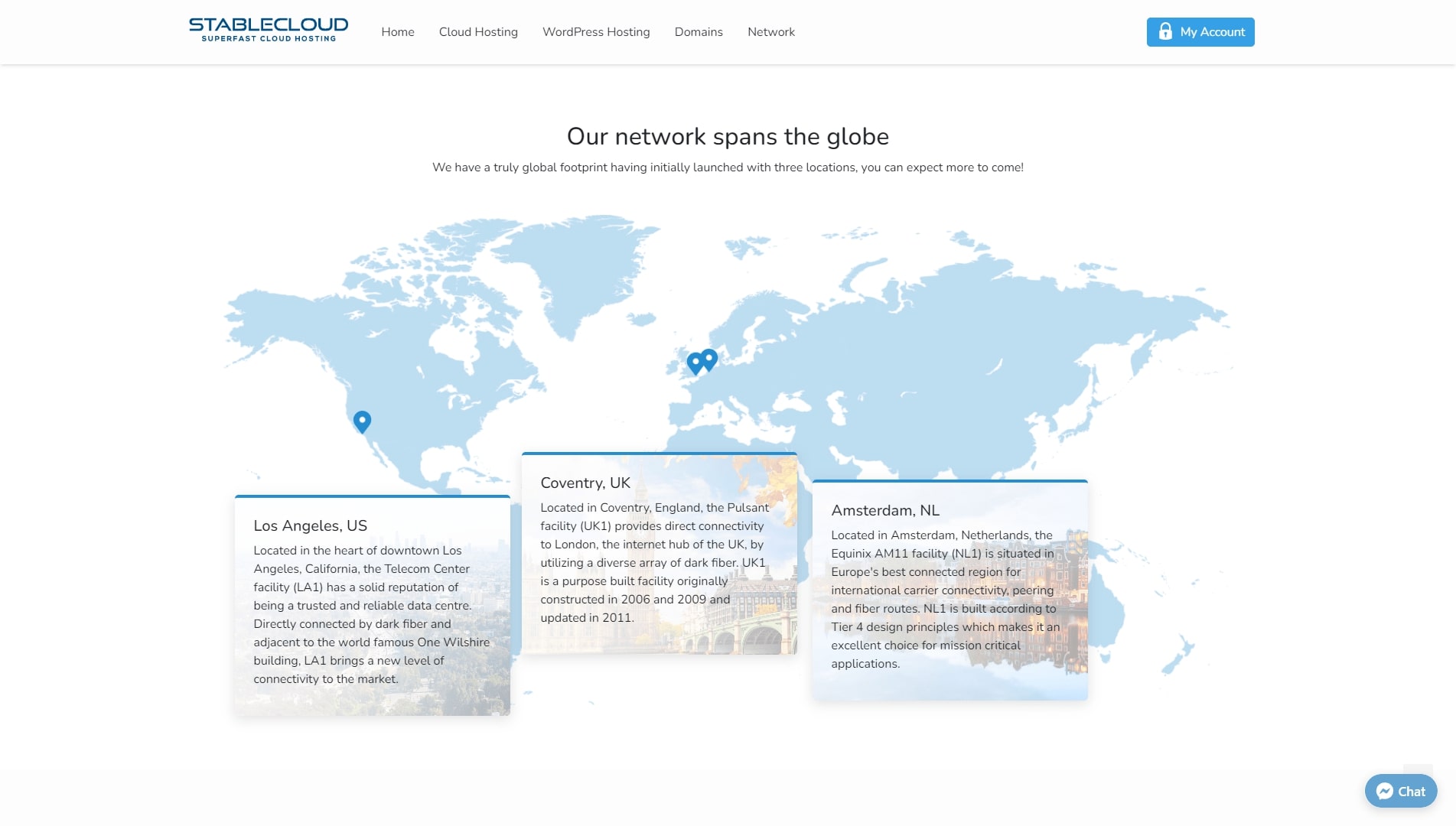
Task: Click the Amsterdam, NL card heading
Action: pos(885,510)
